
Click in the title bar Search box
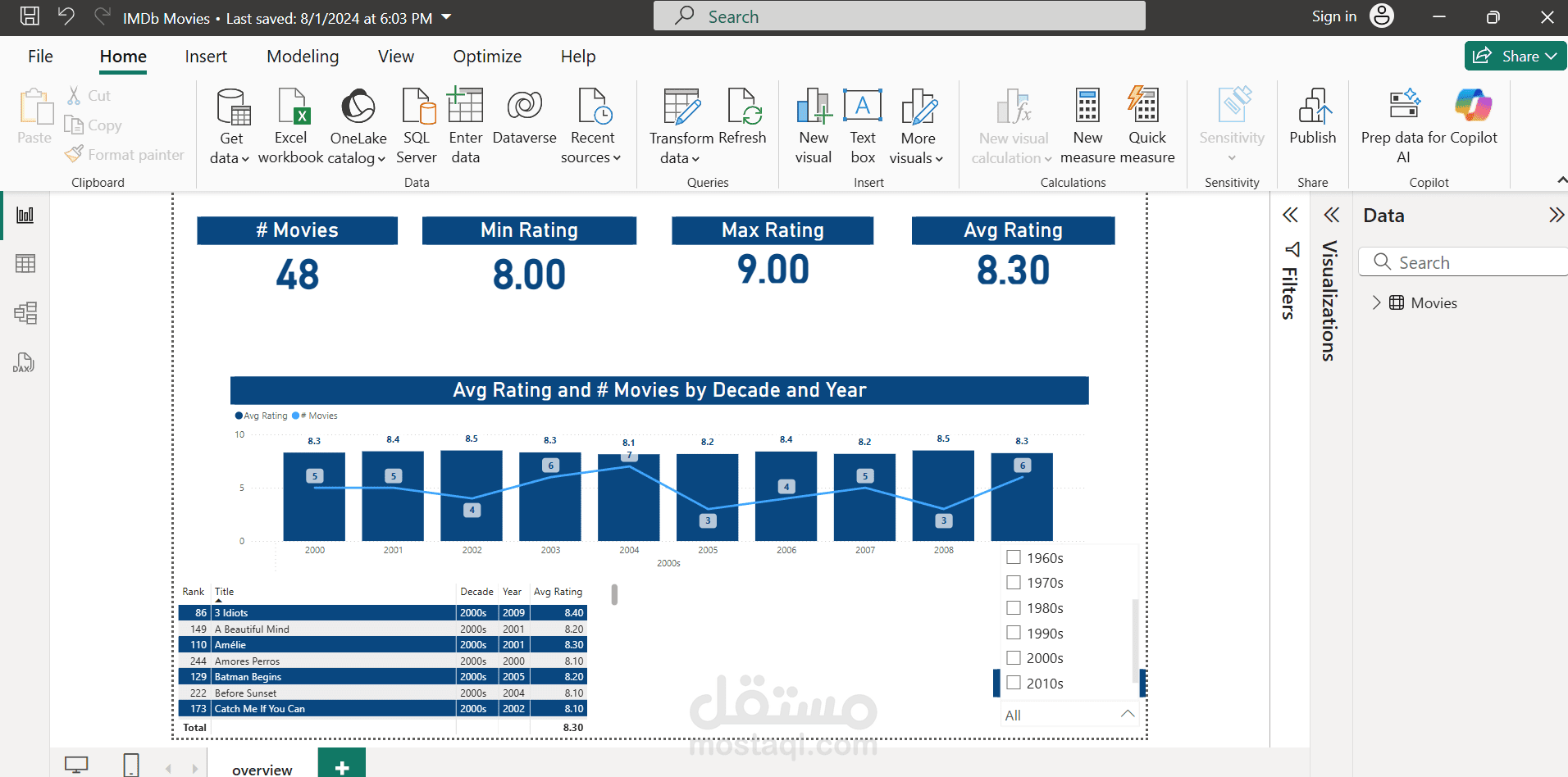tap(900, 16)
